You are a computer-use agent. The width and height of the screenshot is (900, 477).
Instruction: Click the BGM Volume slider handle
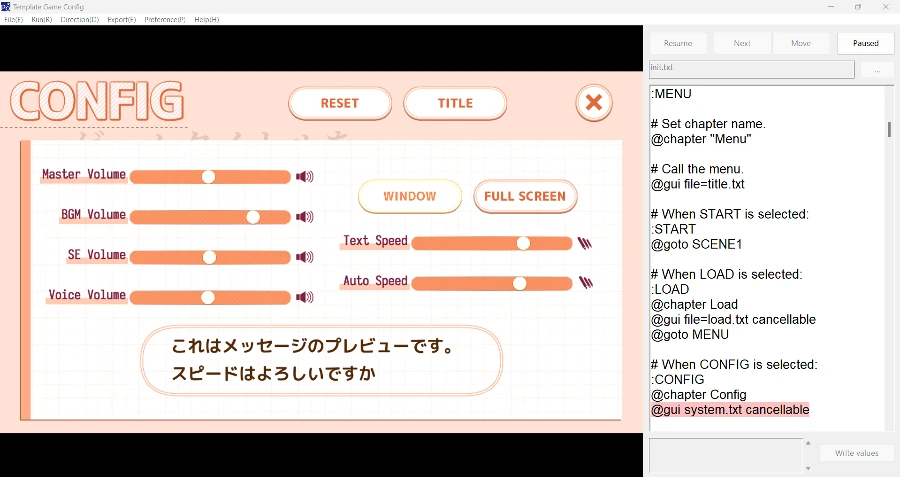pyautogui.click(x=253, y=217)
